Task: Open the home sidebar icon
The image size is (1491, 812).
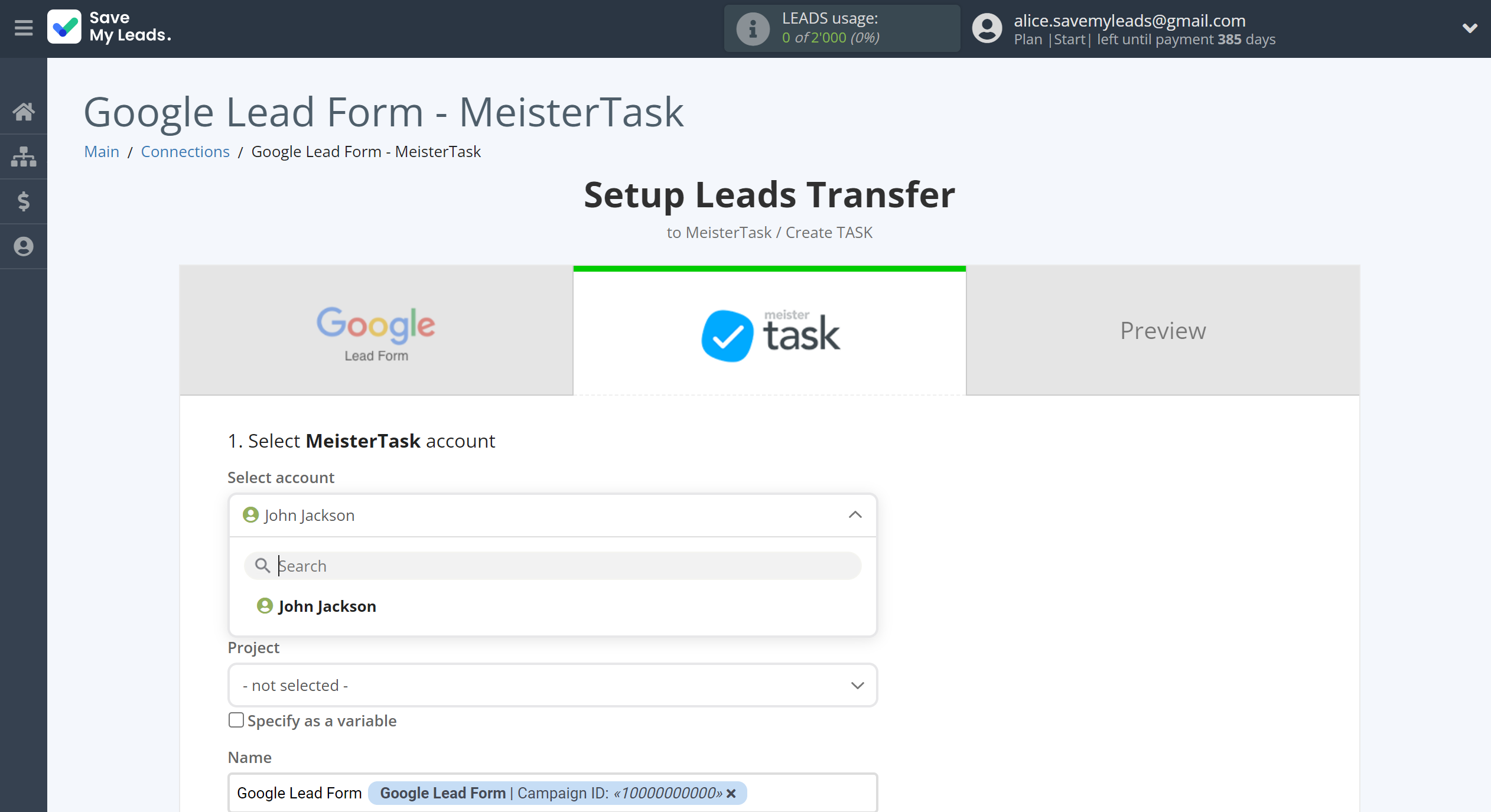Action: click(24, 111)
